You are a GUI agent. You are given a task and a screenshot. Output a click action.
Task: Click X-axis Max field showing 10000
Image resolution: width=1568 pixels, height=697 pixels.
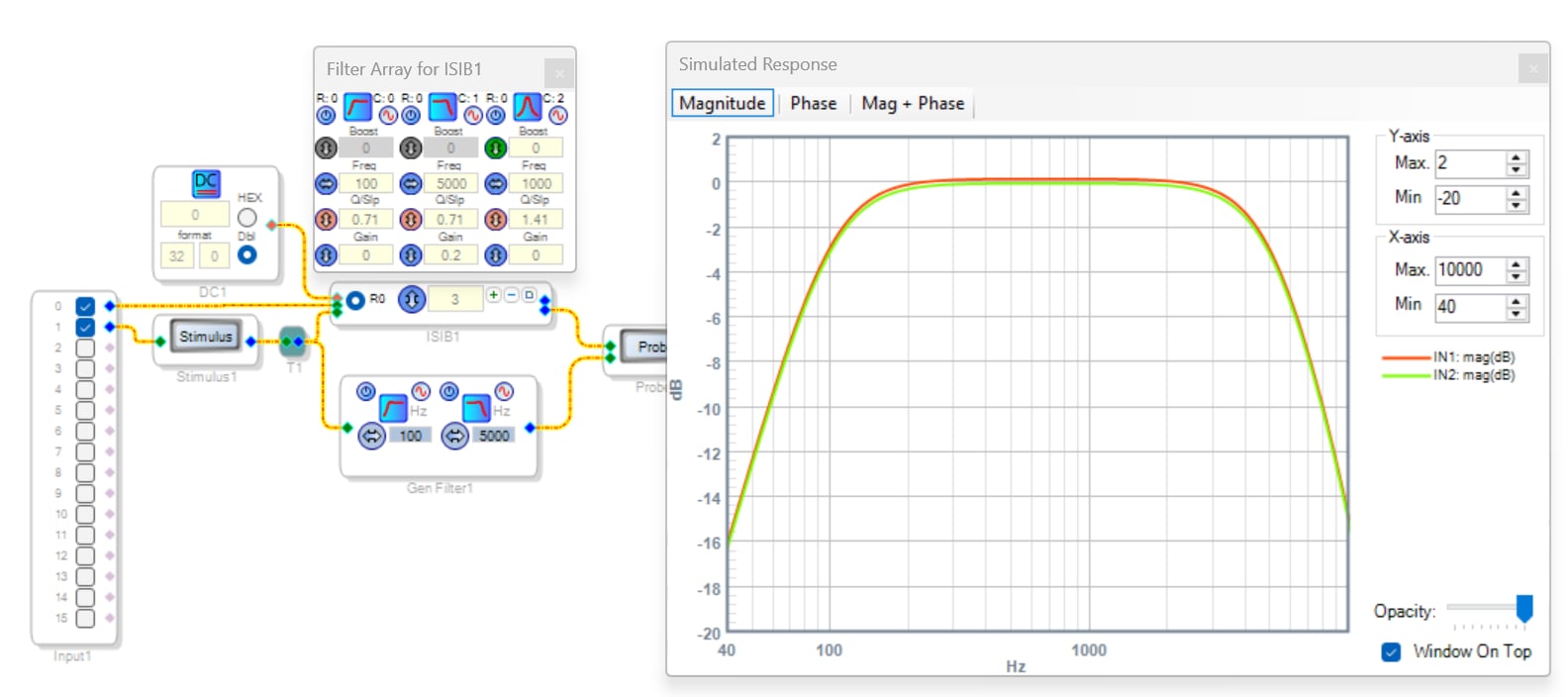click(1471, 270)
